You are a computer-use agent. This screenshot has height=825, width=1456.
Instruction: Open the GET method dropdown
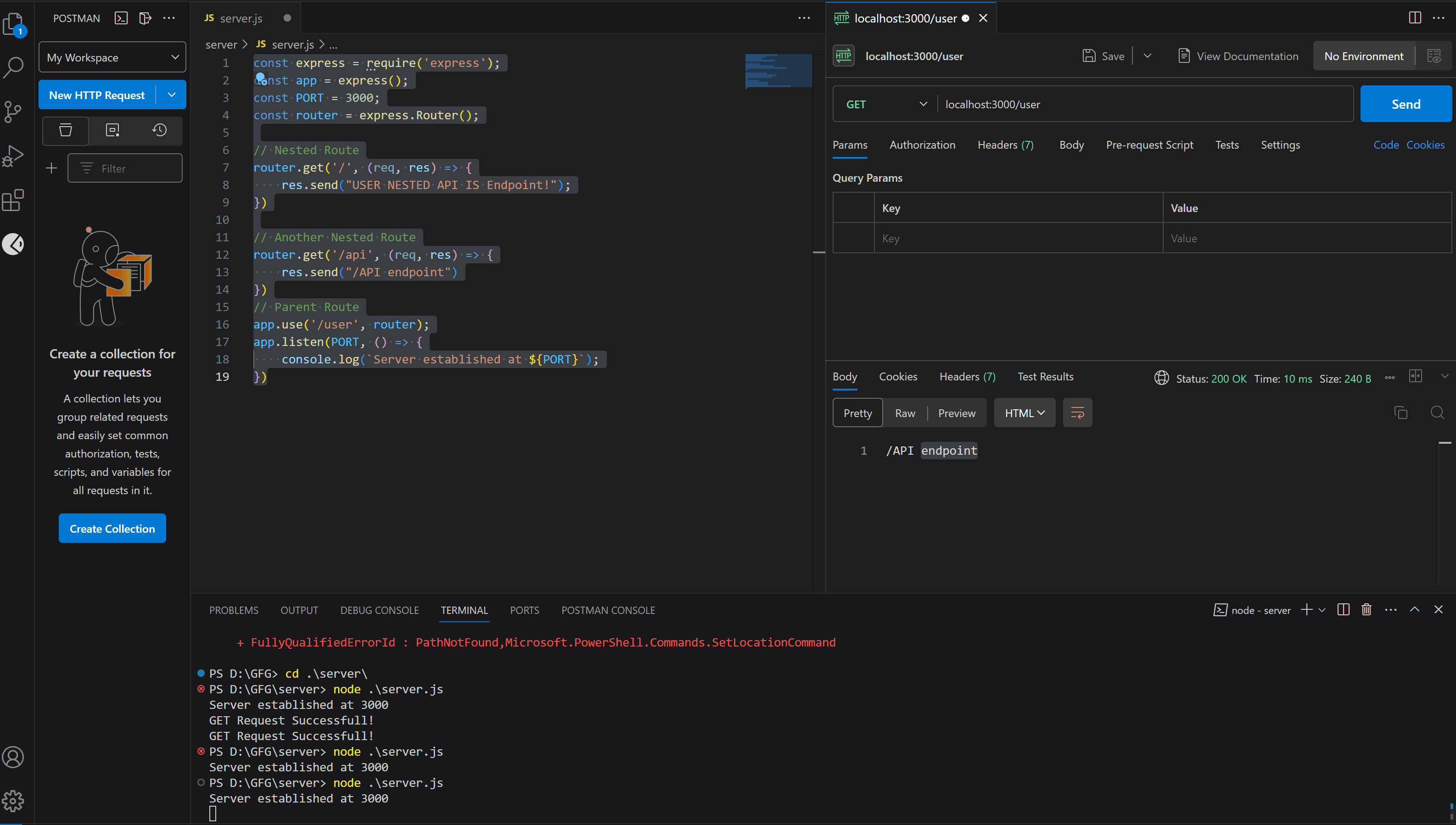click(x=884, y=104)
